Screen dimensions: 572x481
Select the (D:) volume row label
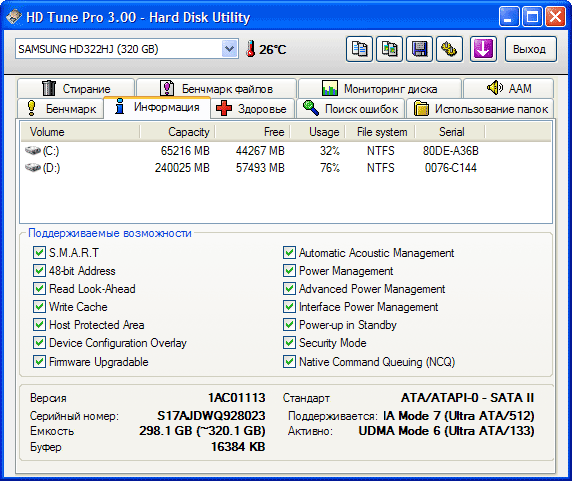point(51,168)
